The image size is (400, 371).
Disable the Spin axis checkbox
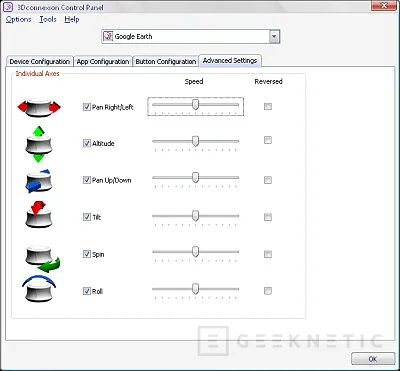pyautogui.click(x=87, y=254)
